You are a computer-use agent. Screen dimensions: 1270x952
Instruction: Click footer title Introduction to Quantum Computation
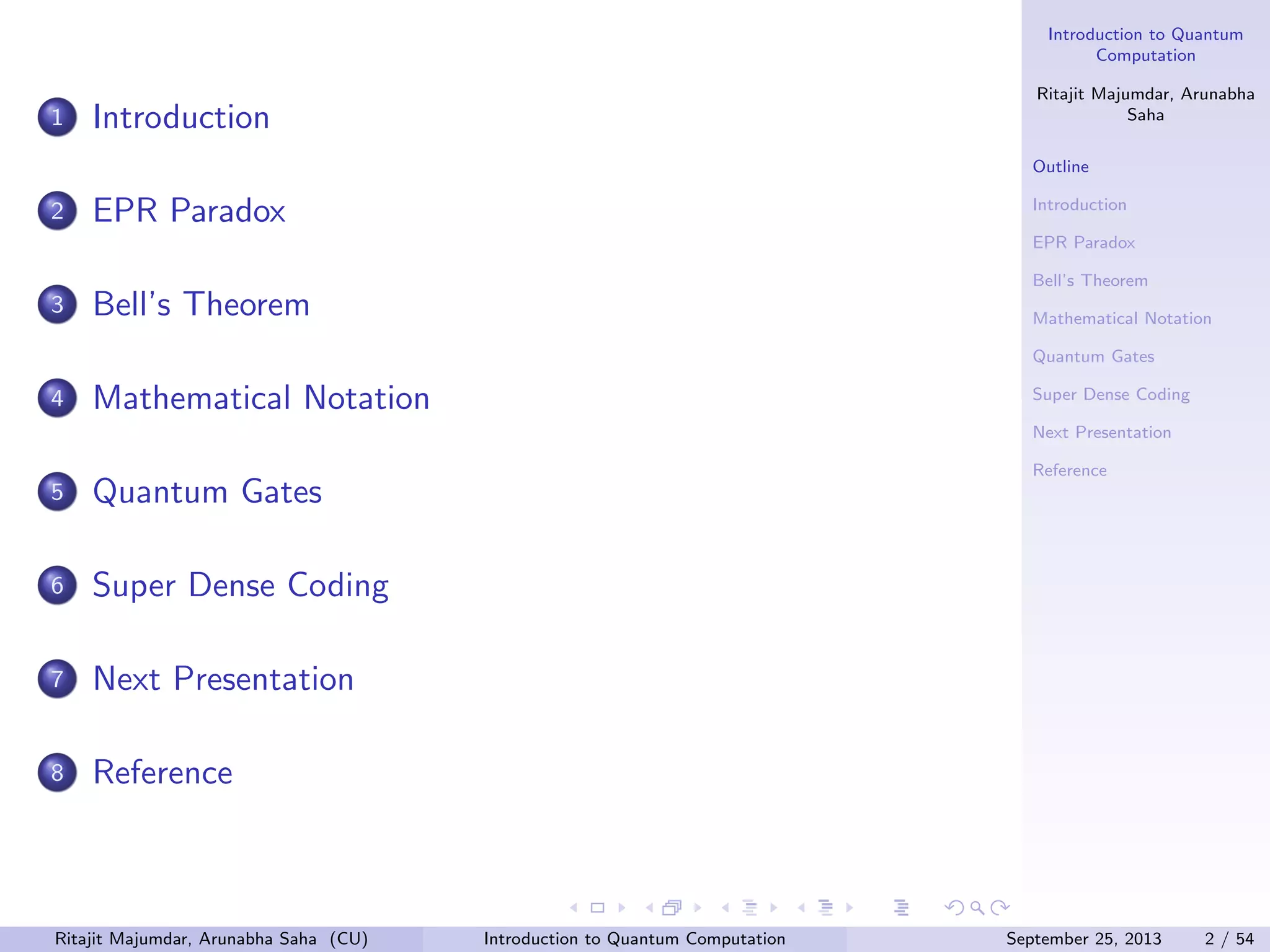(634, 939)
